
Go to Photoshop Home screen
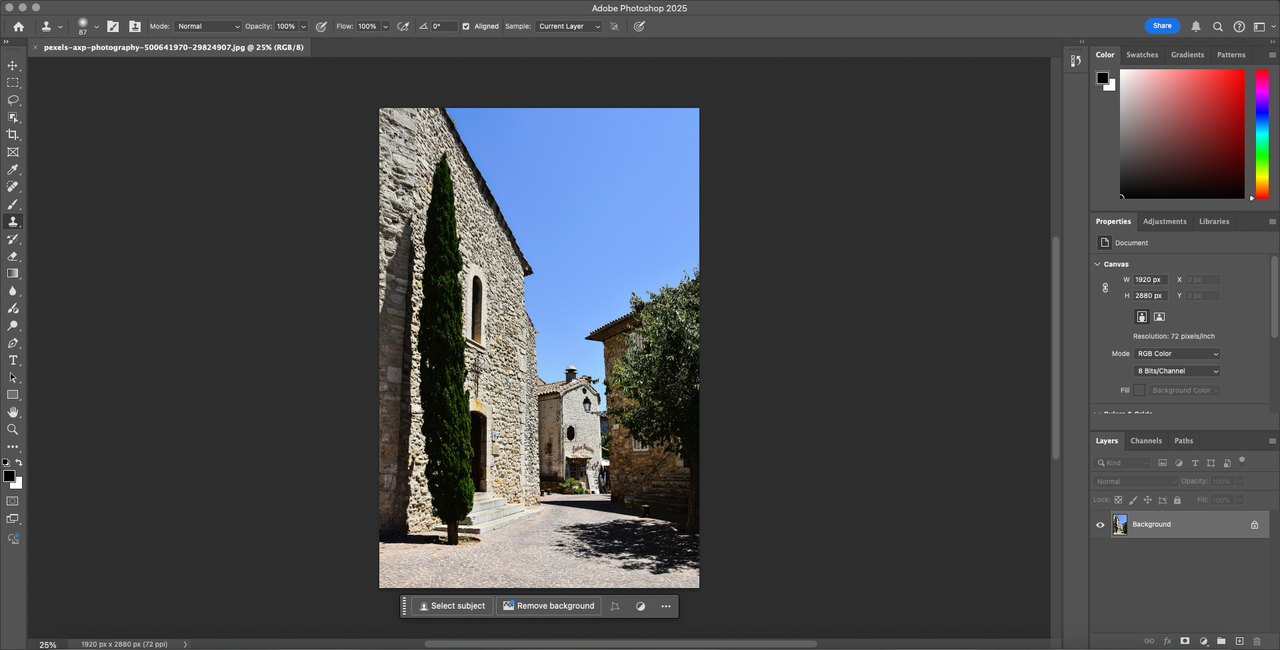[x=18, y=26]
